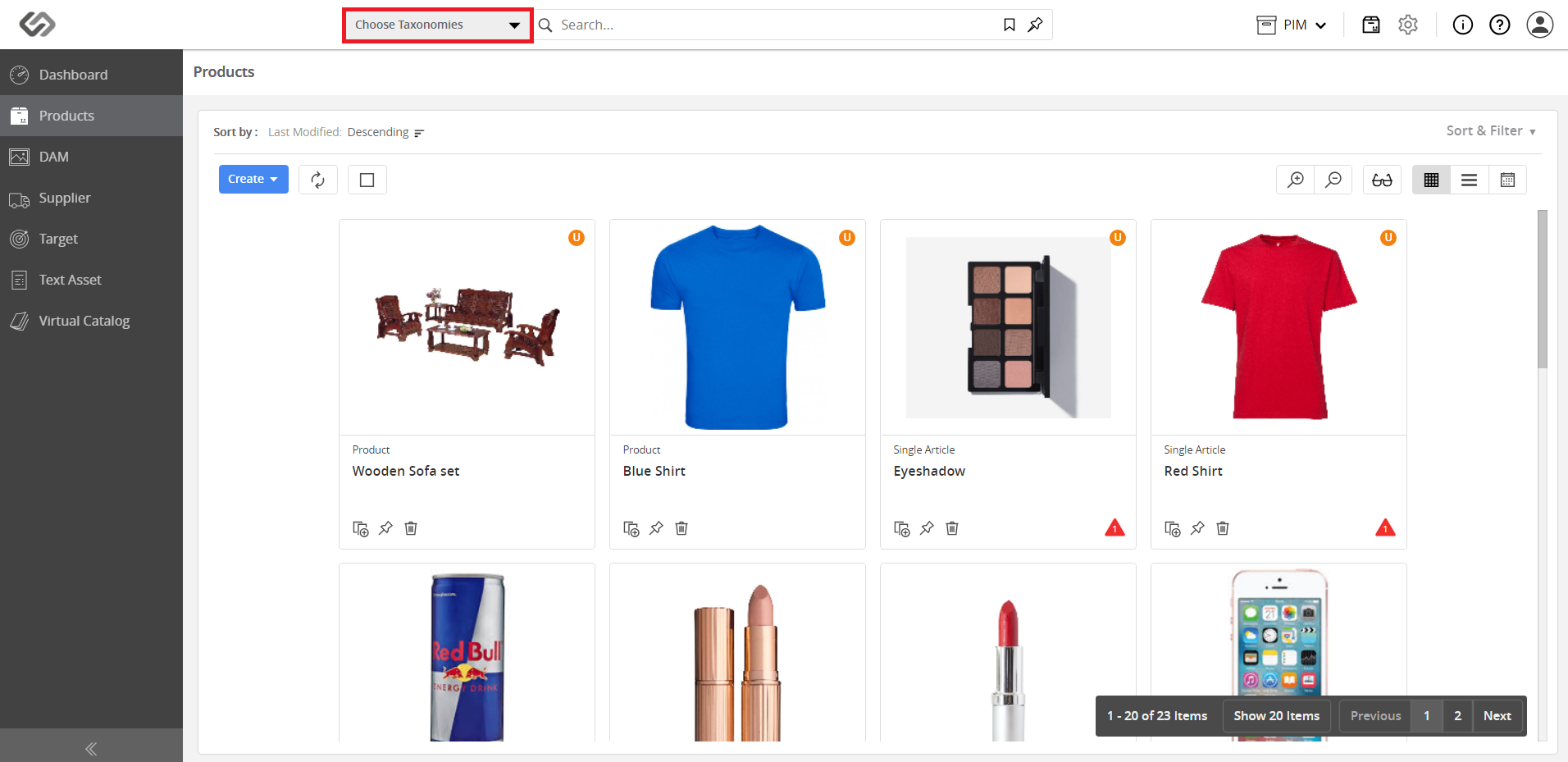
Task: Collapse the sidebar with double chevron
Action: tap(91, 748)
